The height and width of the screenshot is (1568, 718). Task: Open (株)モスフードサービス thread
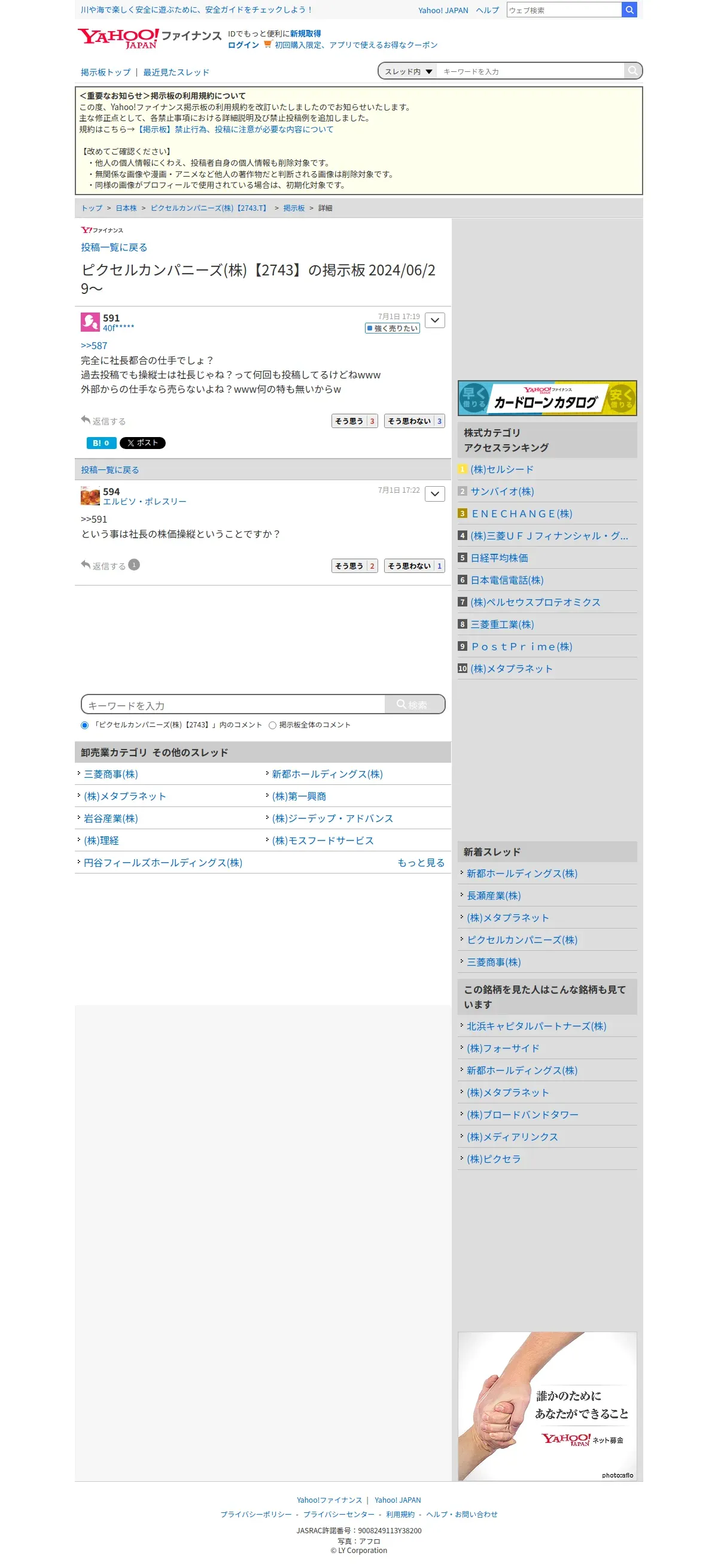323,841
